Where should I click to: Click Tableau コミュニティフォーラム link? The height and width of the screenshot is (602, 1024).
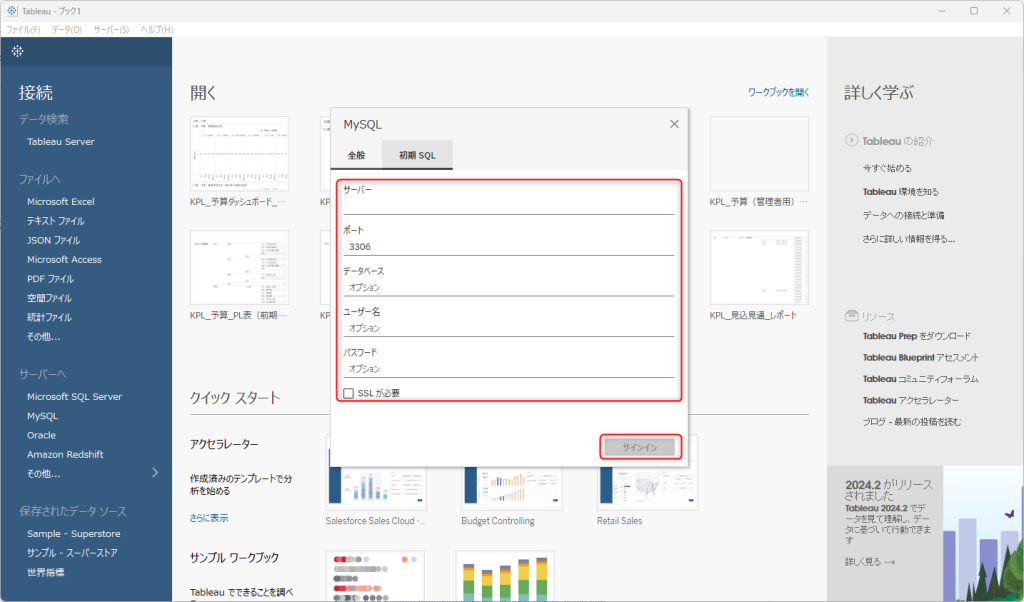[920, 379]
